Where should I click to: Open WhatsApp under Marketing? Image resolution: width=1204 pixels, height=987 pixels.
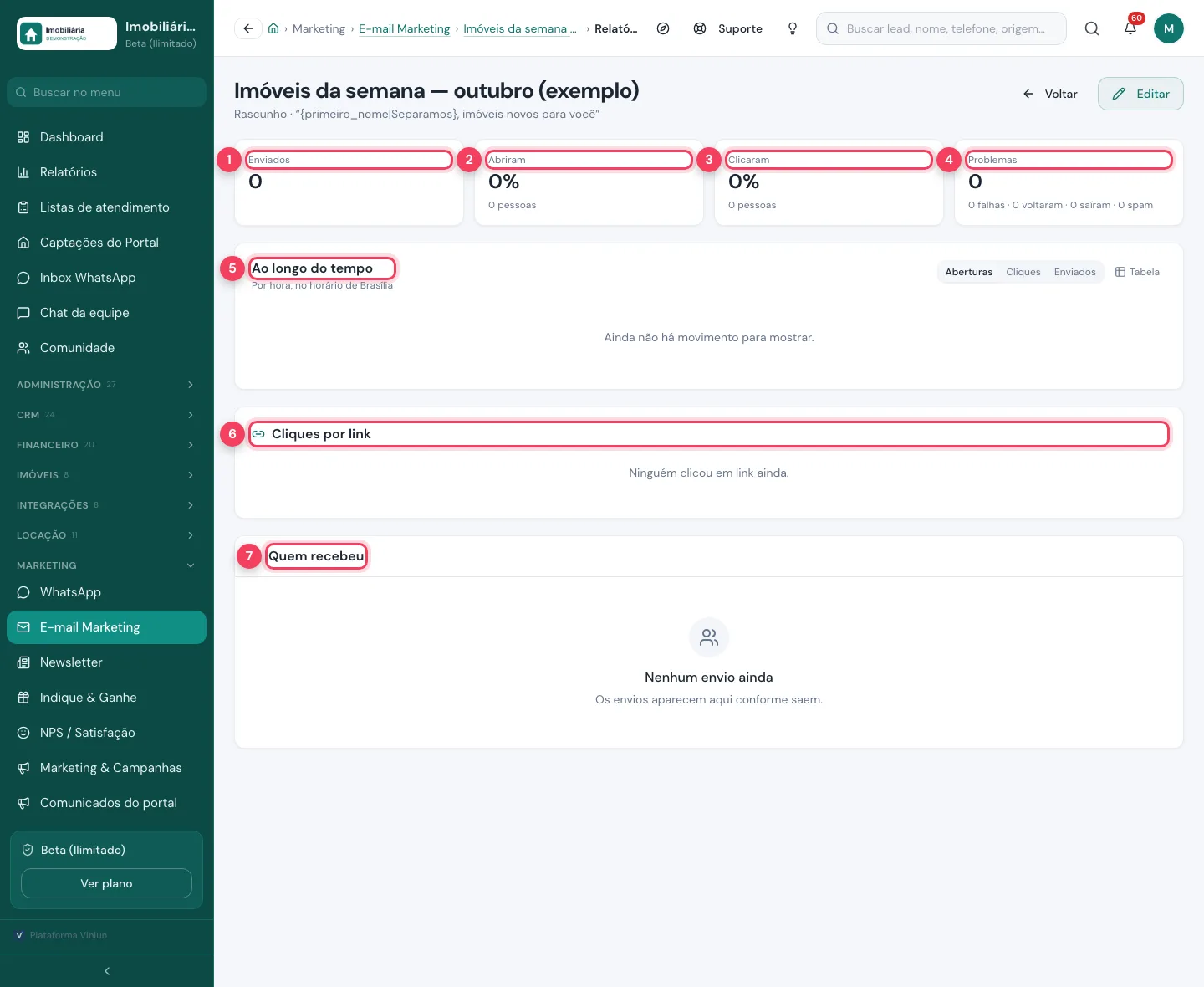(106, 592)
